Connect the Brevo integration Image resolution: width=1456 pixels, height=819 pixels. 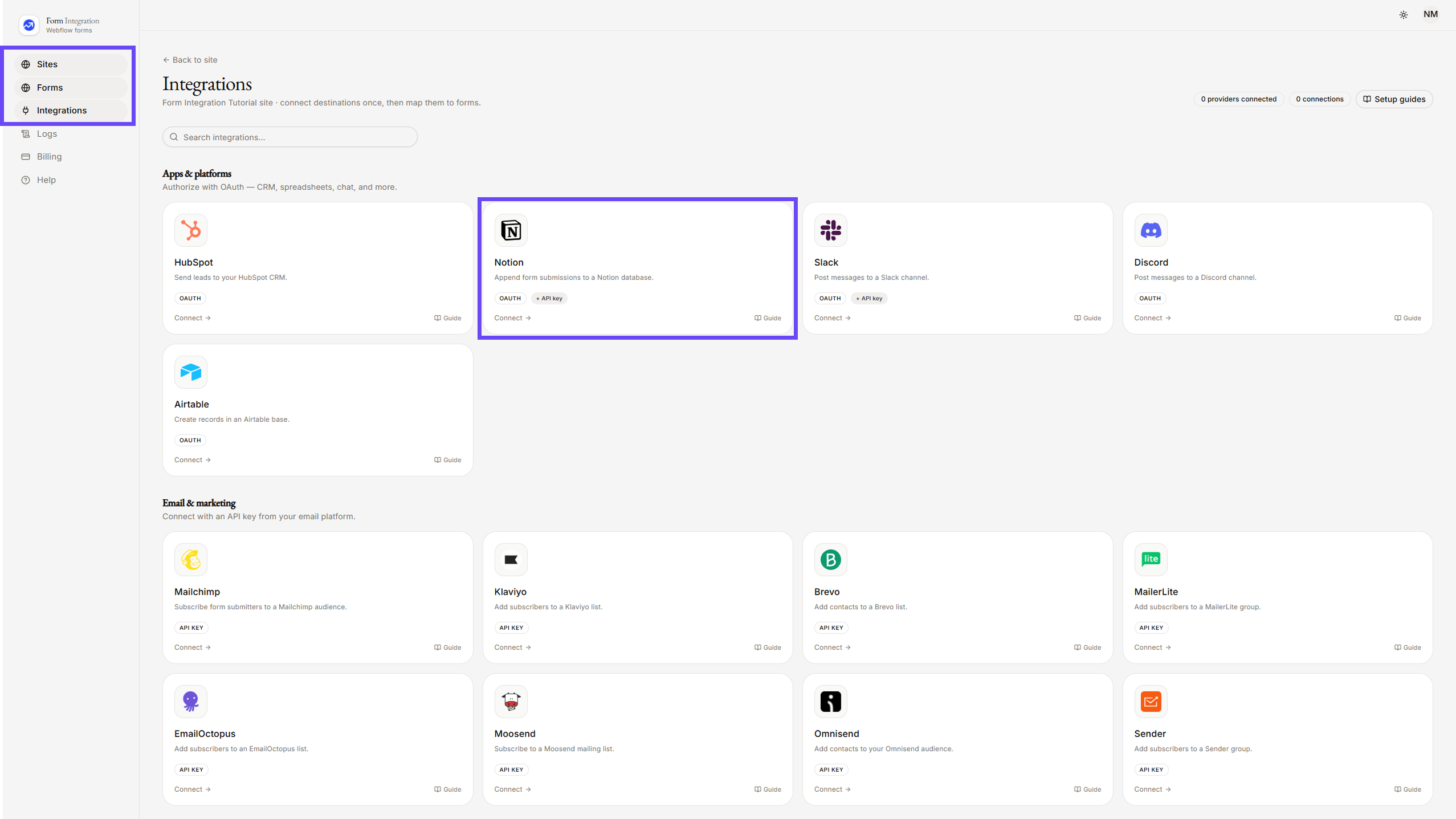pos(832,647)
